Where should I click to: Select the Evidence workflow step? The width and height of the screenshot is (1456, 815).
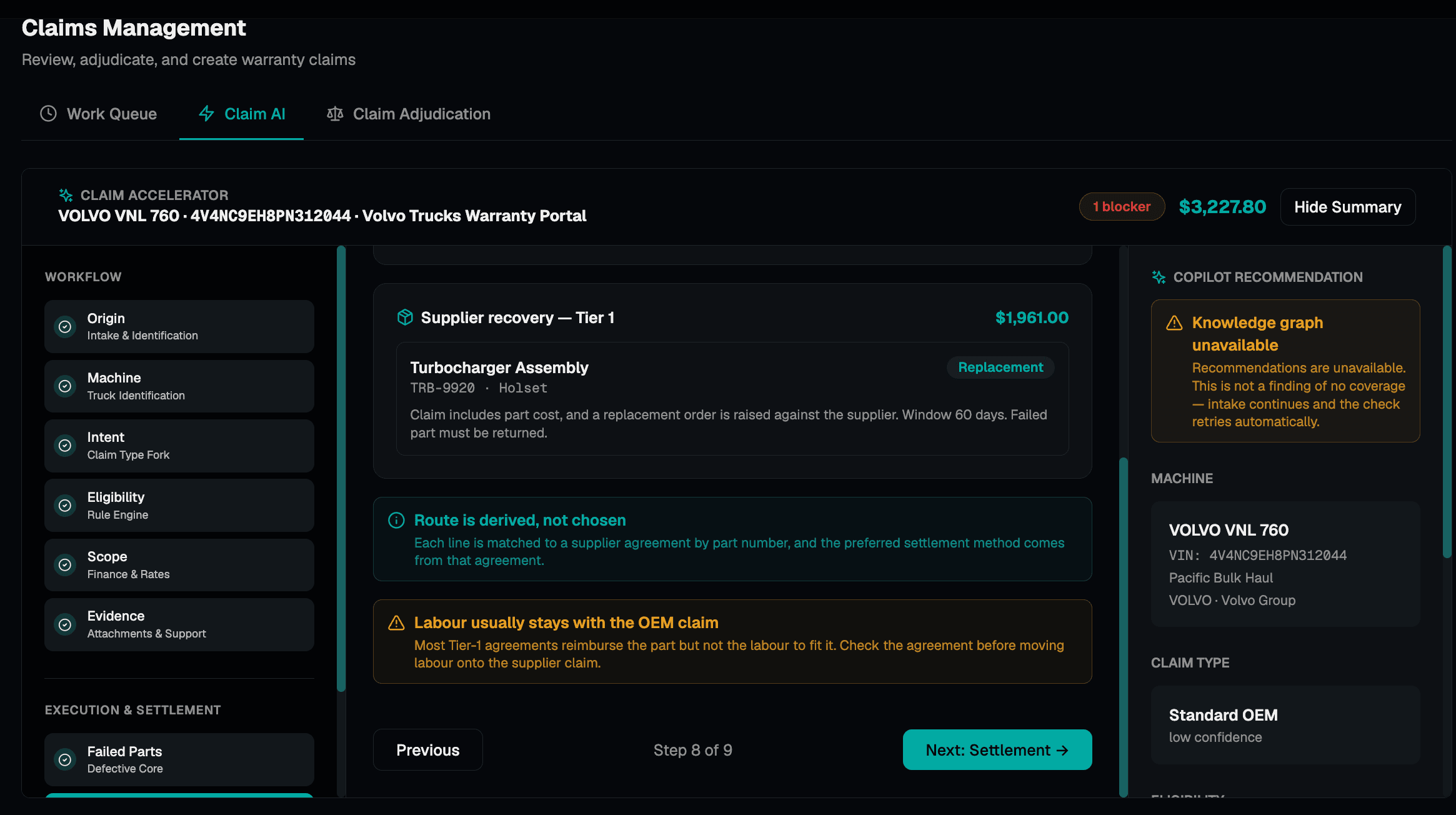tap(179, 624)
